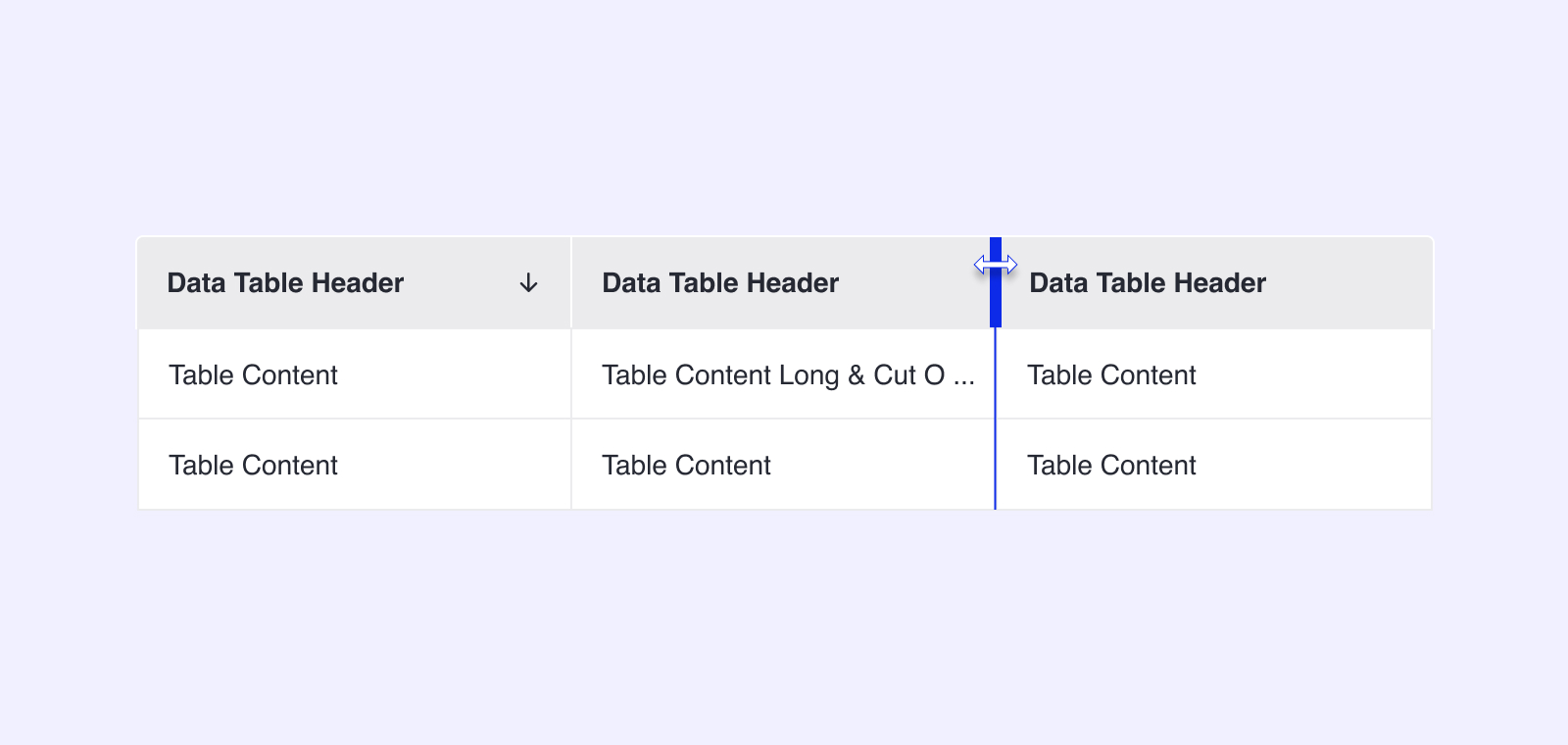Screen dimensions: 1568x745
Task: Click the horizontal border between the content rows
Action: pyautogui.click(x=784, y=419)
